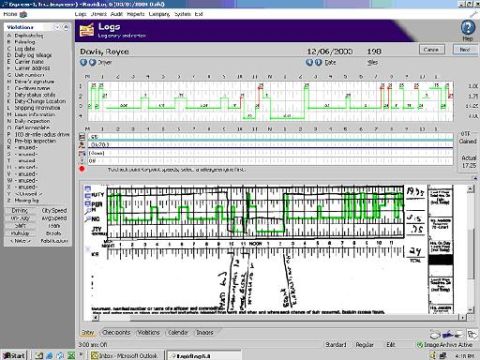The height and width of the screenshot is (360, 480).
Task: Select the top image tool icon
Action: [88, 189]
